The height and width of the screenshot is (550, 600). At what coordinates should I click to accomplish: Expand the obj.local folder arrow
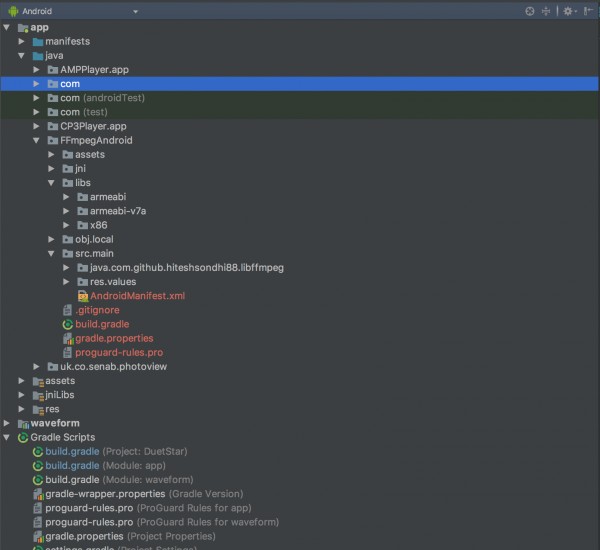(x=51, y=240)
